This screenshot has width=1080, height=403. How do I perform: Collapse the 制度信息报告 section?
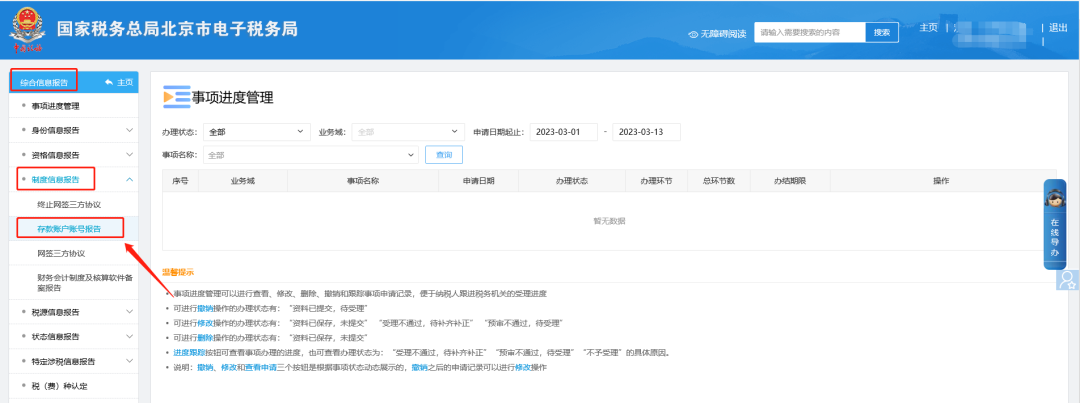(x=129, y=180)
